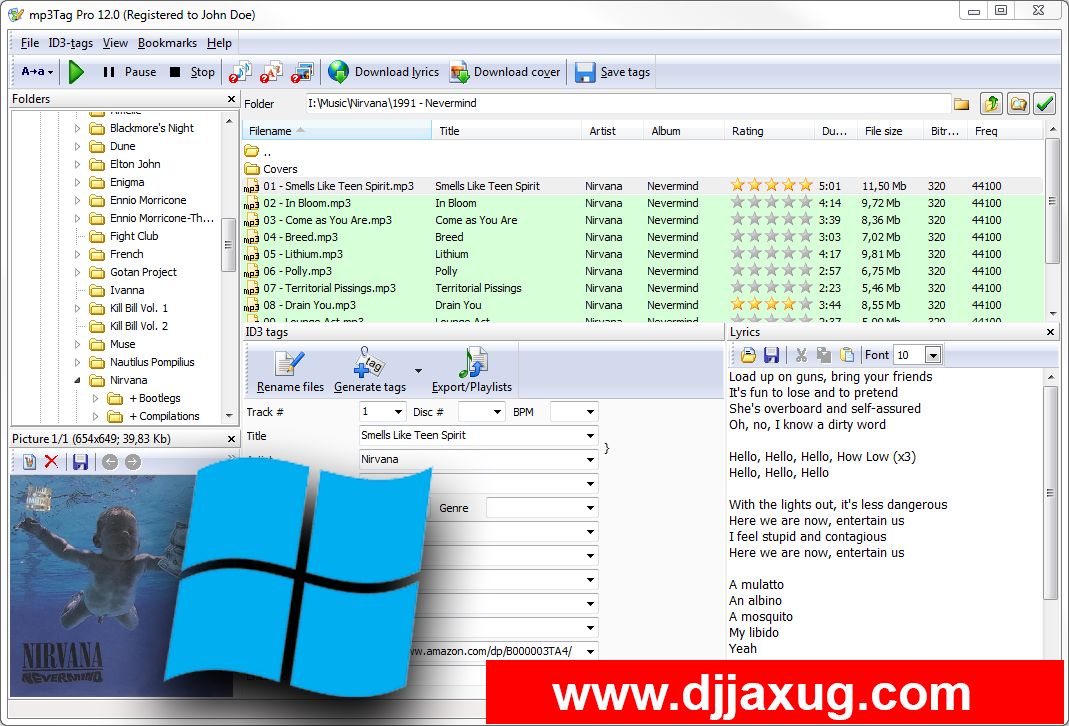
Task: Click the Stop playback button
Action: coord(192,72)
